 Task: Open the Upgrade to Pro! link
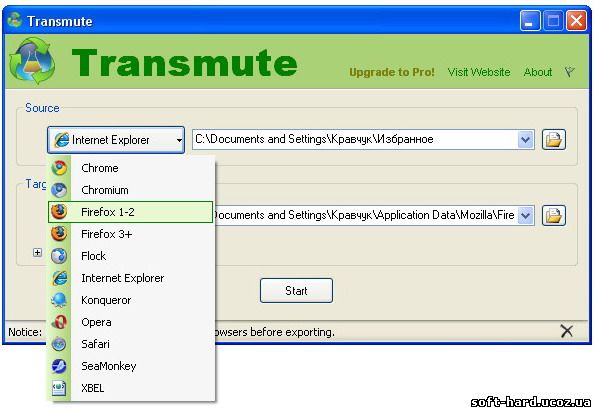coord(392,72)
